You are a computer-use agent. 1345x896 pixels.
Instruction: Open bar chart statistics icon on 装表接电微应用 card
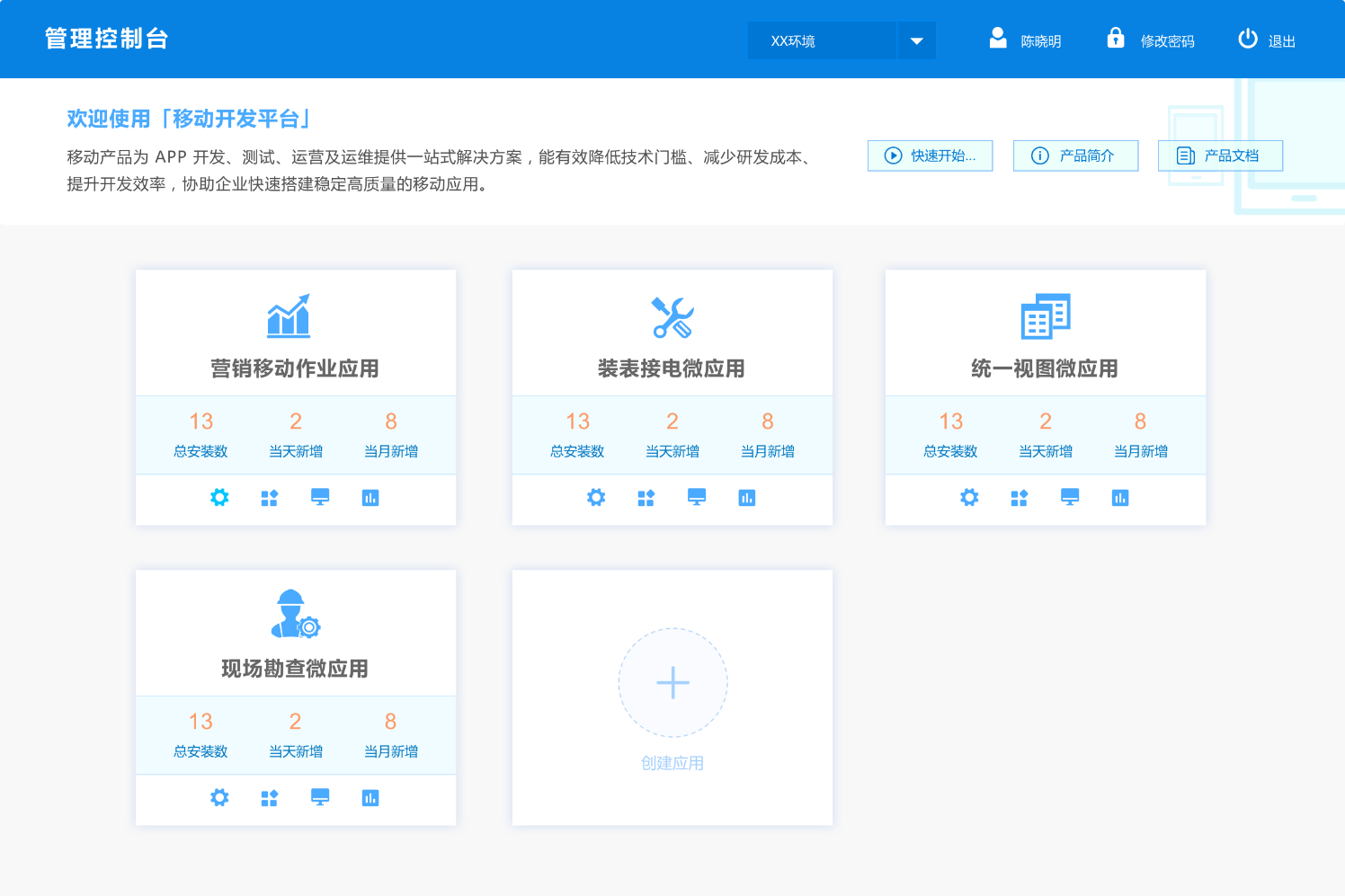pos(747,498)
